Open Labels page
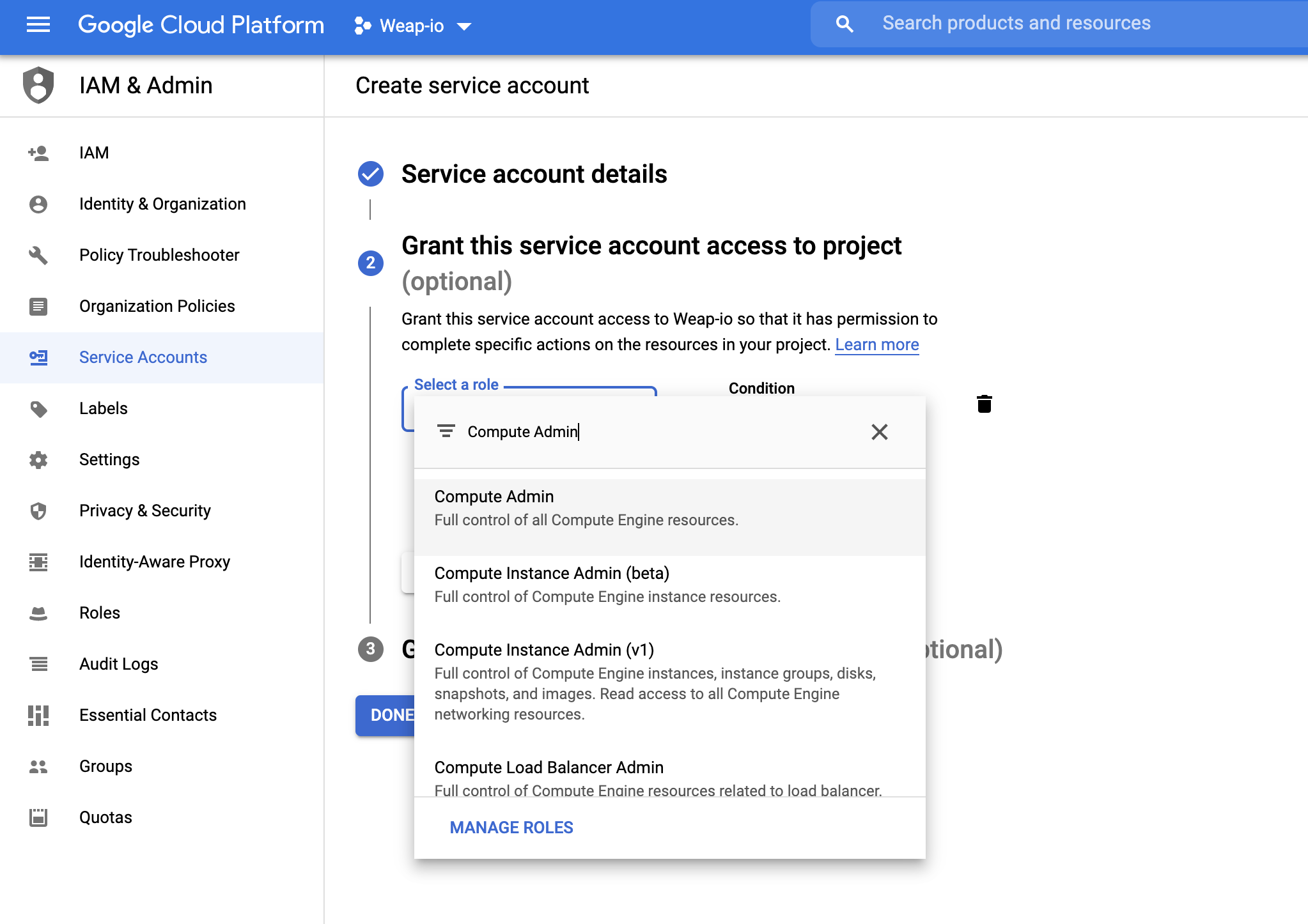Screen dimensions: 1308x924 (162, 408)
